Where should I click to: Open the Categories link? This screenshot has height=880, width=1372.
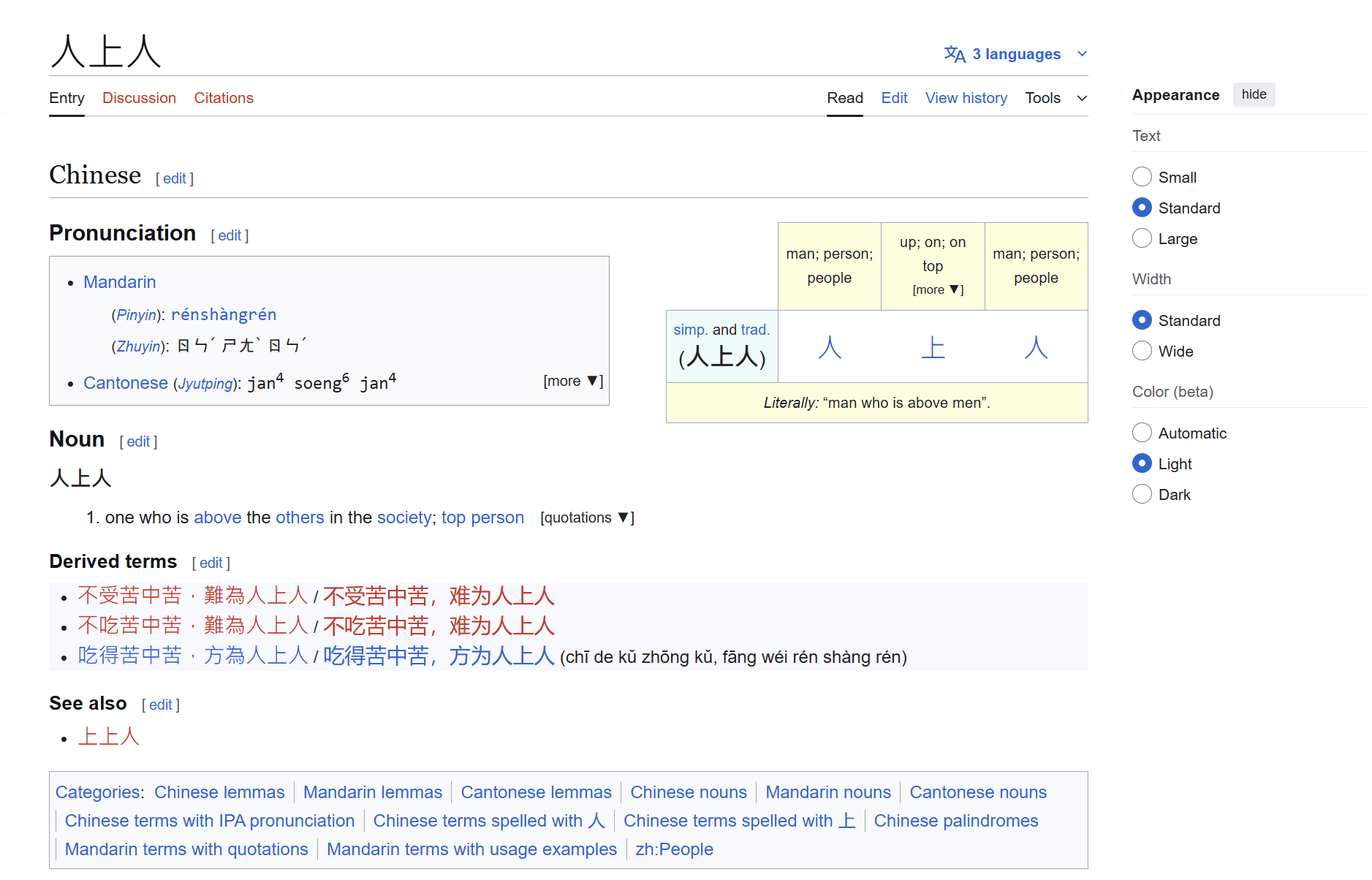(98, 792)
